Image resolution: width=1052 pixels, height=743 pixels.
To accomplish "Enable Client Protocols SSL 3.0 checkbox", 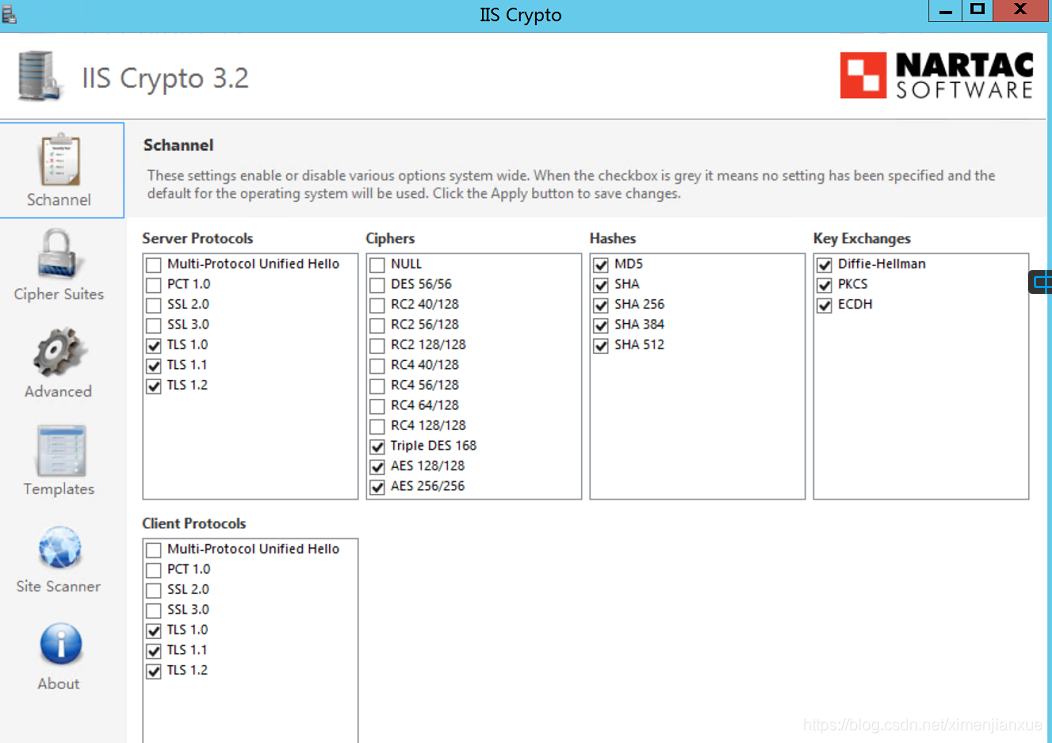I will pyautogui.click(x=154, y=610).
